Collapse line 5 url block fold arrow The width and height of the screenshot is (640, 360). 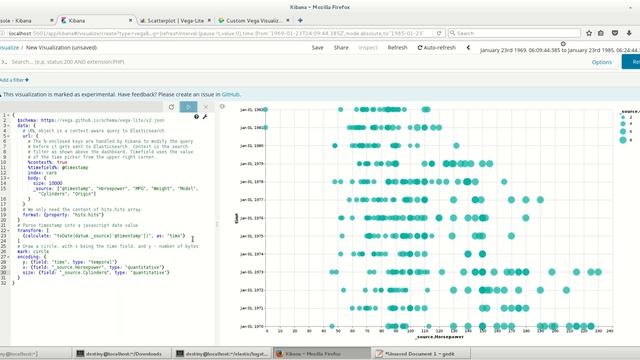coord(9,136)
